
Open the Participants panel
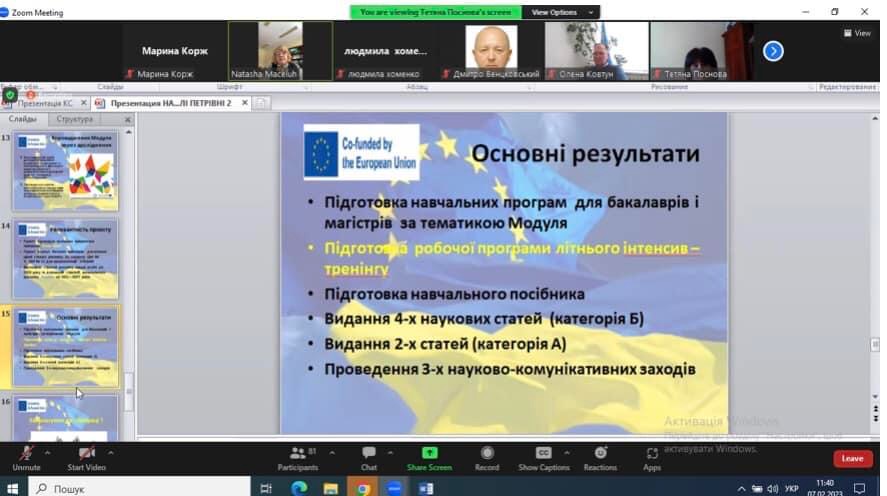(x=298, y=458)
